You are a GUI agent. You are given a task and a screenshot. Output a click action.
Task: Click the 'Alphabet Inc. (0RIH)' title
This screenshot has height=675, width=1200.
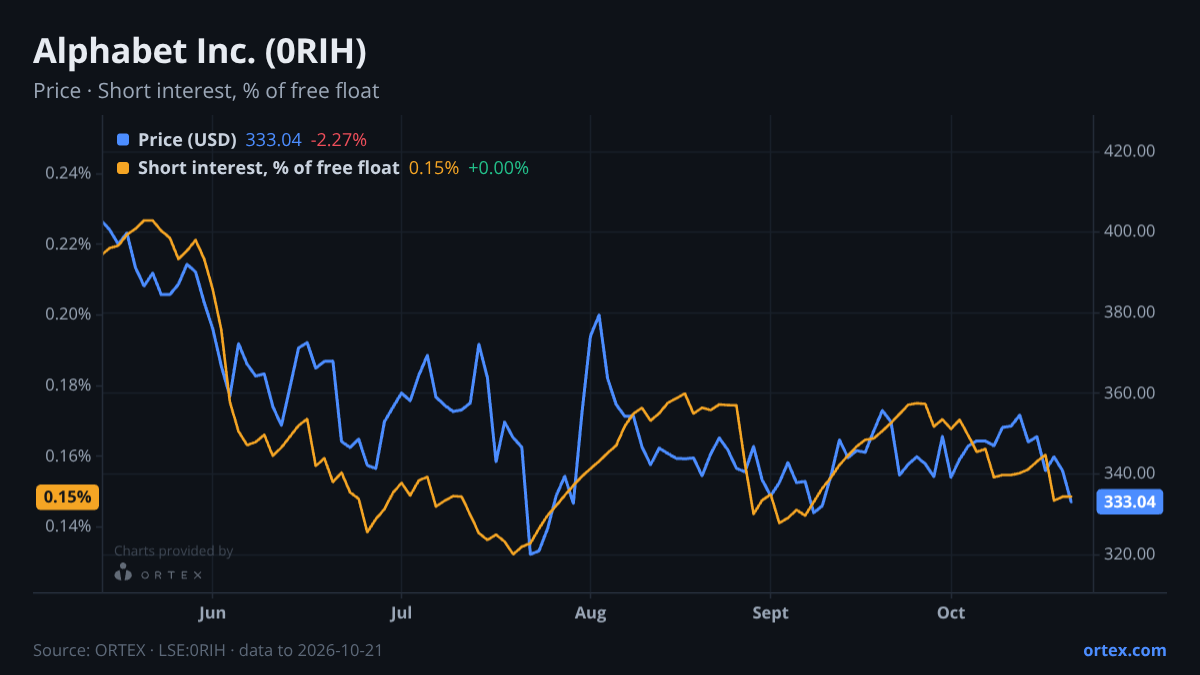tap(200, 50)
